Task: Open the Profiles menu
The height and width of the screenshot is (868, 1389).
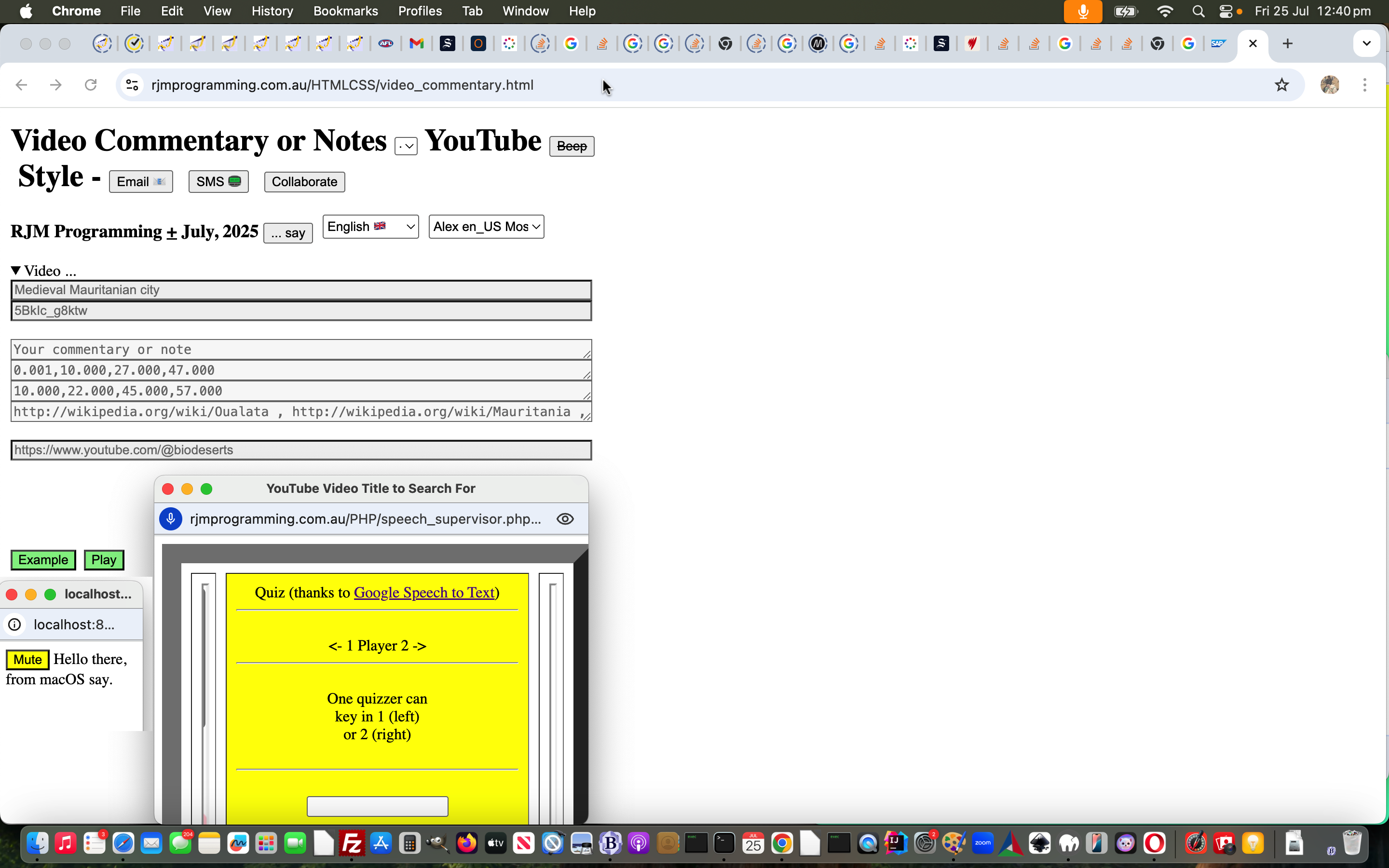Action: tap(420, 12)
